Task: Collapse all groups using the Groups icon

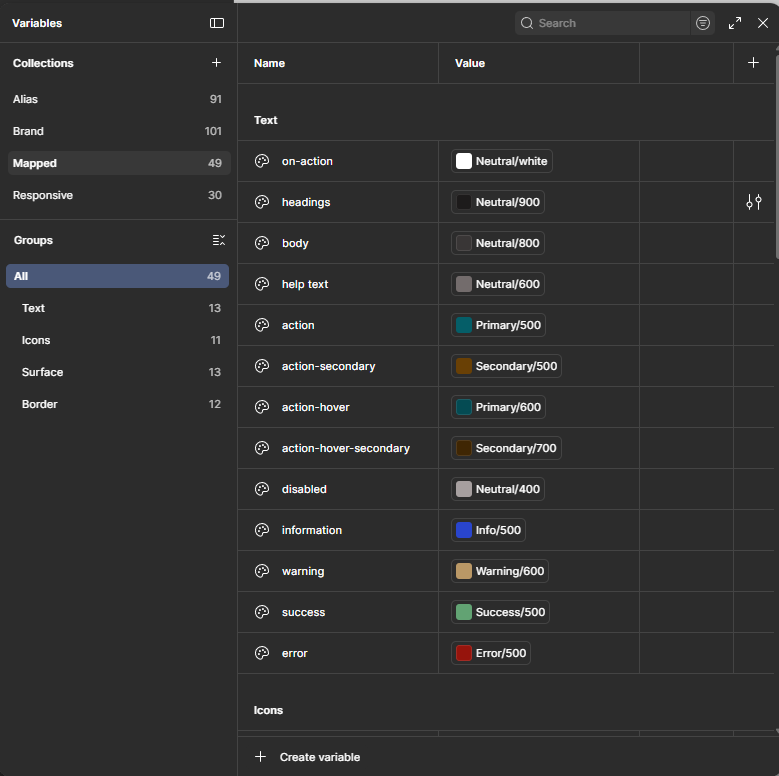Action: 219,240
